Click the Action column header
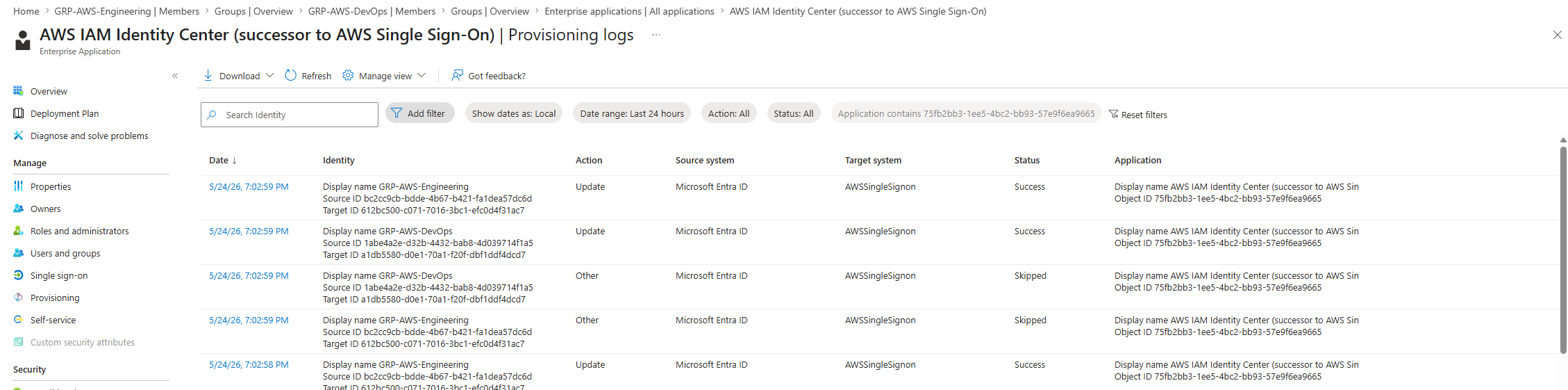The height and width of the screenshot is (390, 1568). [x=589, y=160]
